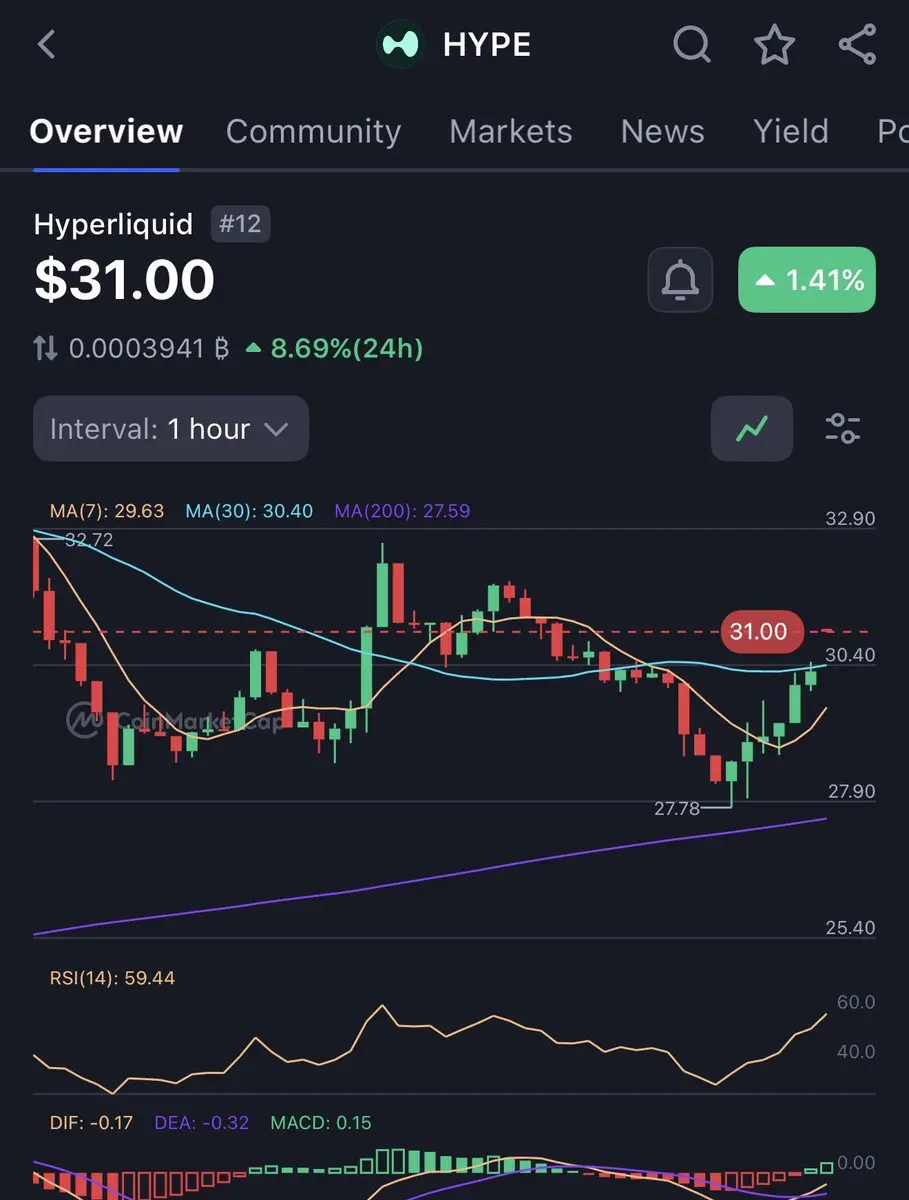Tap the 27.78 low price annotation
The image size is (909, 1200).
[677, 808]
